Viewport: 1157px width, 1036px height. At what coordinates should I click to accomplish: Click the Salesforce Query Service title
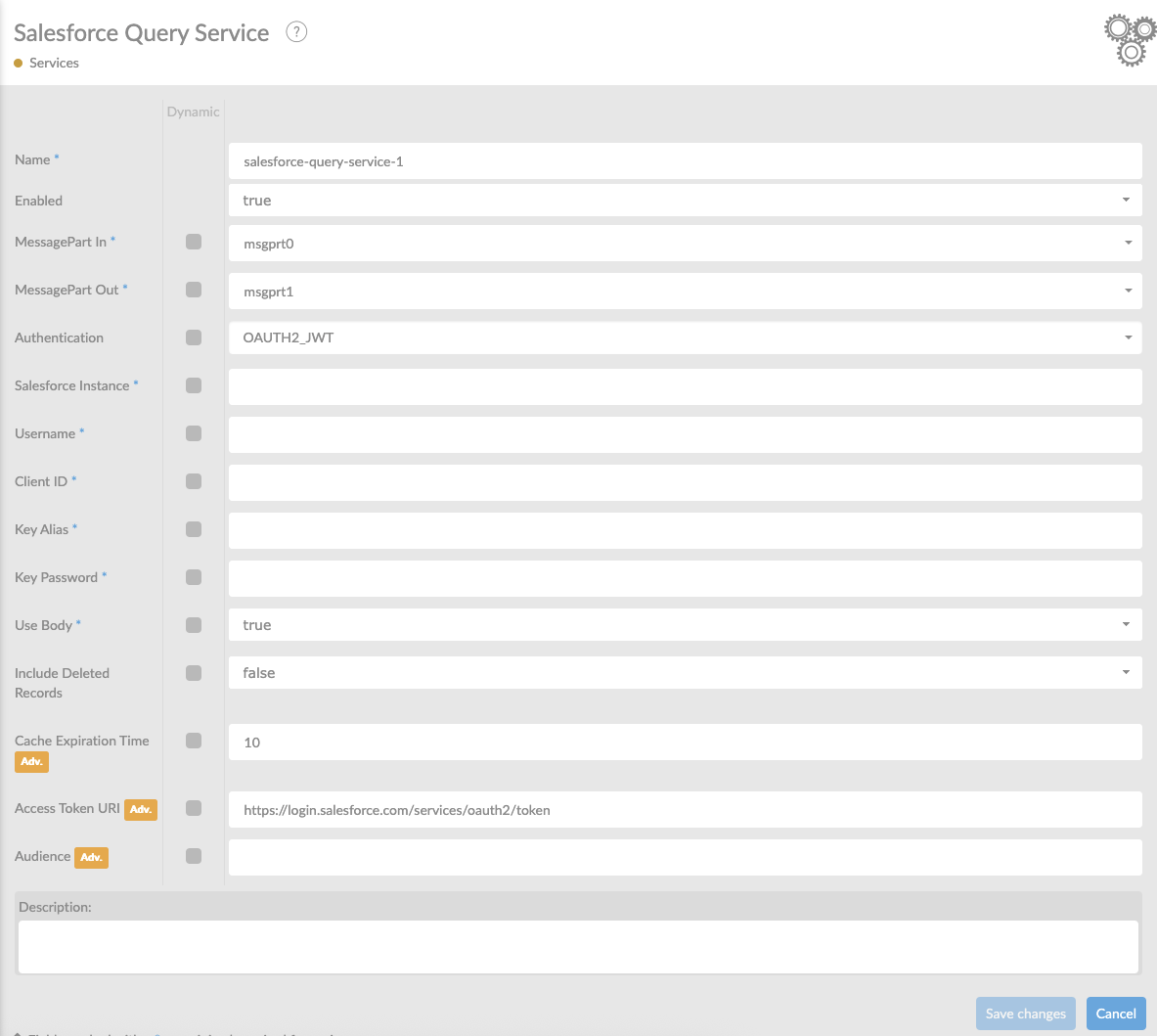coord(142,33)
